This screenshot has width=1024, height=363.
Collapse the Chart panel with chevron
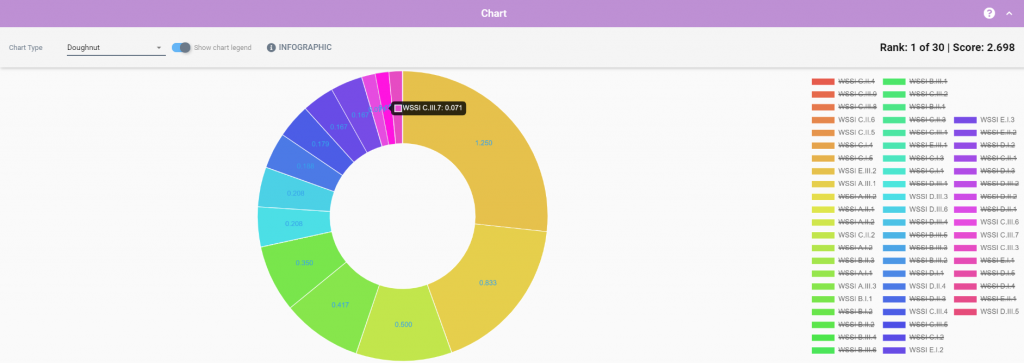pyautogui.click(x=1009, y=13)
